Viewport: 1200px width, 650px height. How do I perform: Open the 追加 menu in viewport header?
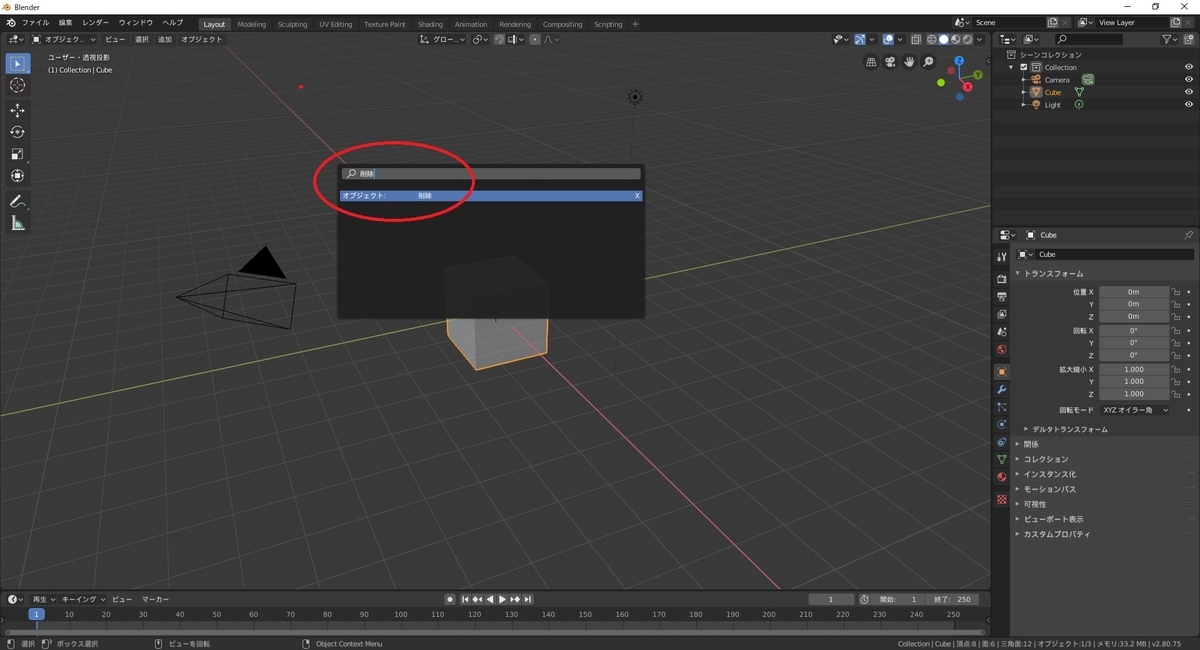point(165,40)
